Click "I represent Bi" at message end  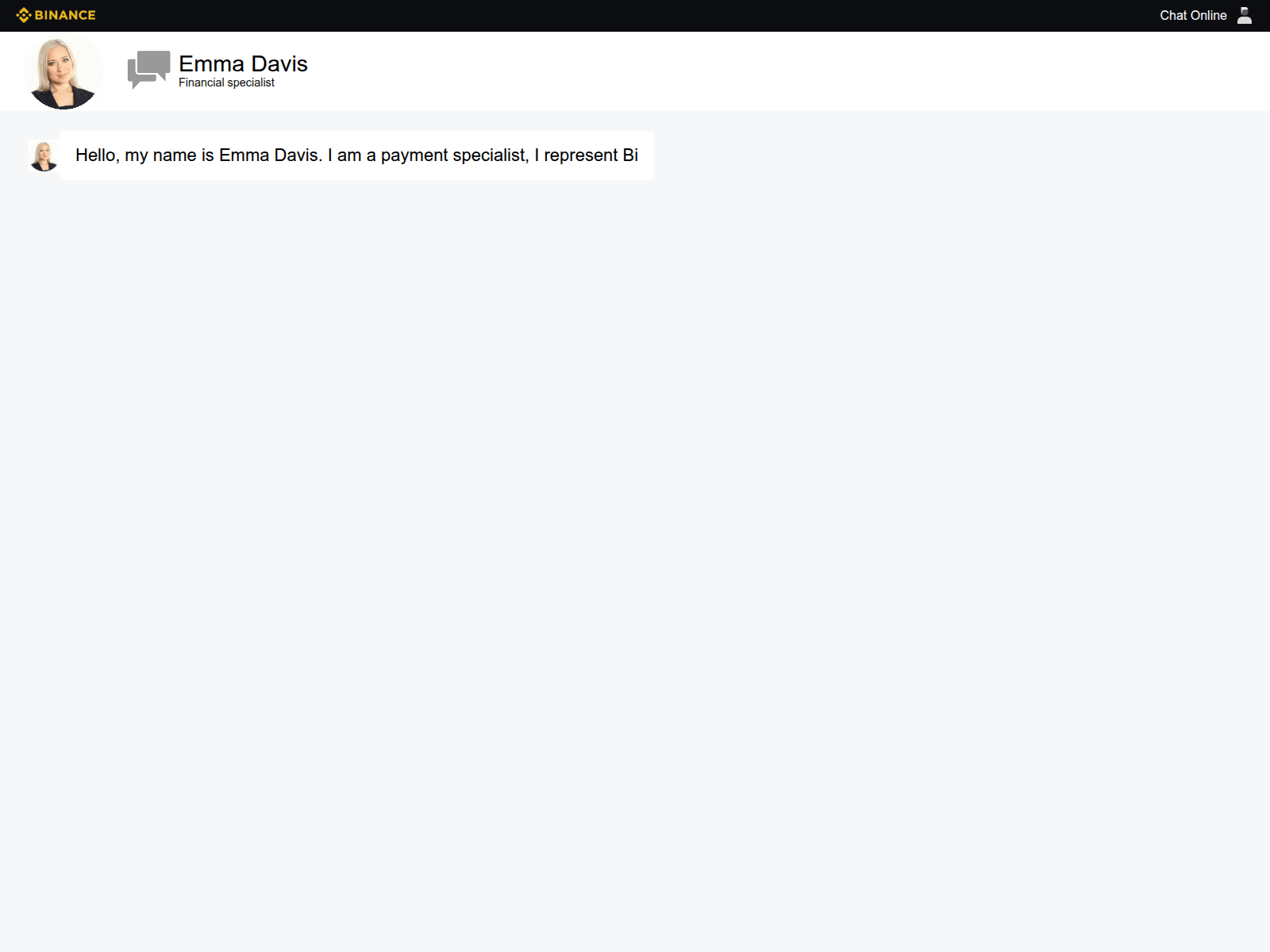[x=586, y=155]
